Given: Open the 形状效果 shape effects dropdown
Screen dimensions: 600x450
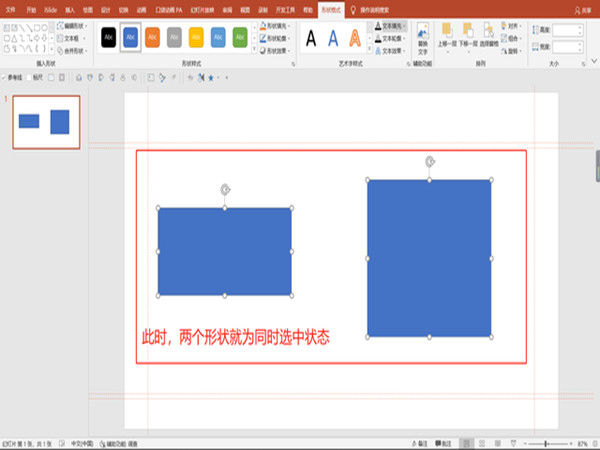Looking at the screenshot, I should click(x=279, y=50).
